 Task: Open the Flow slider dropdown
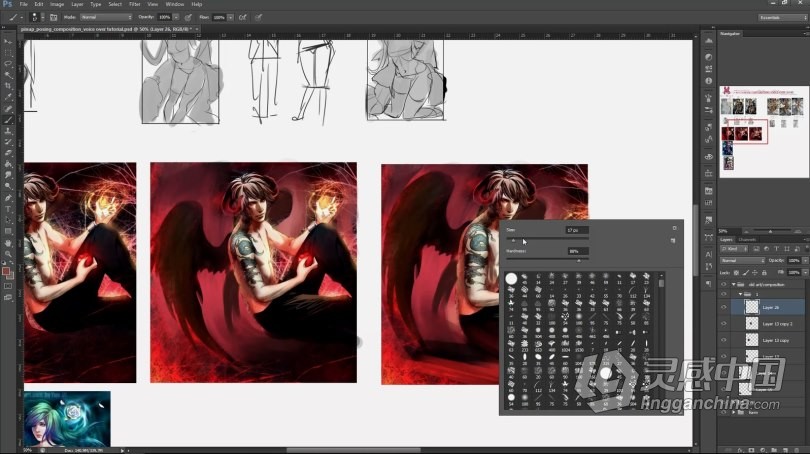pos(230,17)
